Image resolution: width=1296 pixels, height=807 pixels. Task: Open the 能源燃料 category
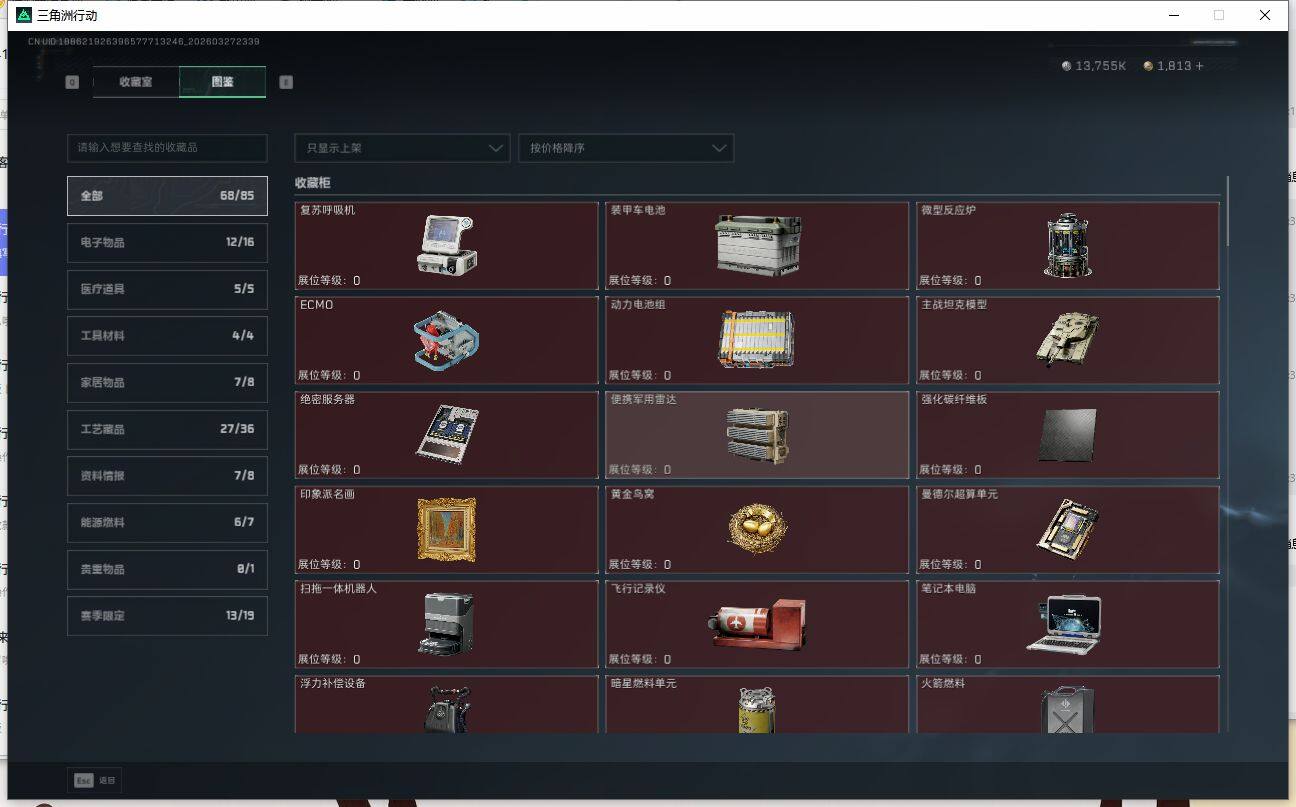167,522
